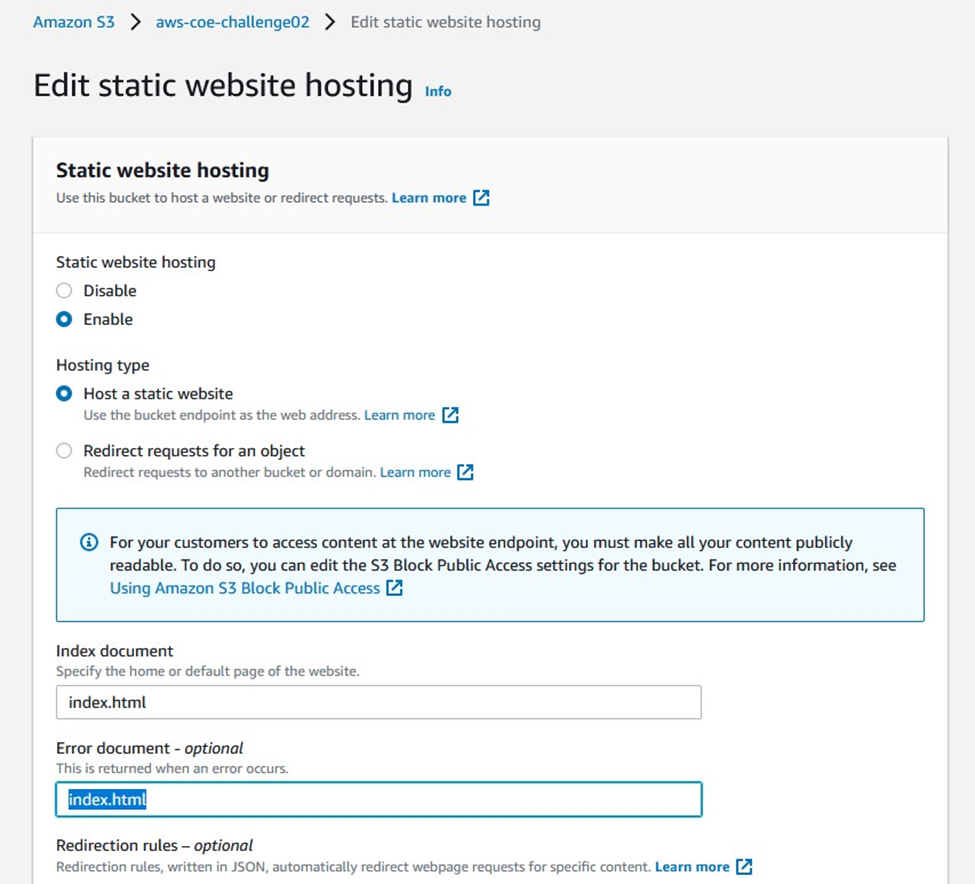
Task: Click external link icon beside header Learn more
Action: [481, 198]
